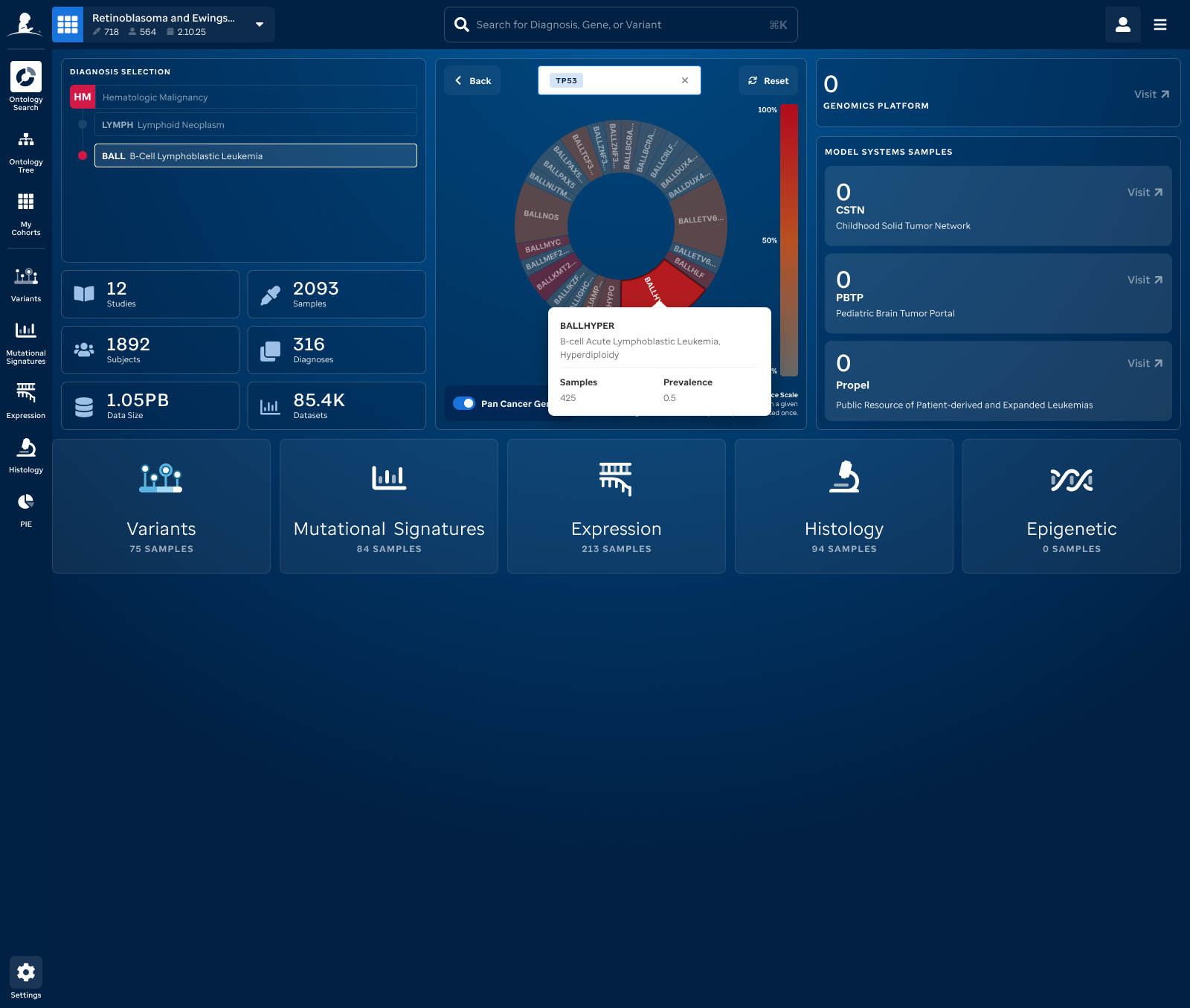This screenshot has height=1008, width=1190.
Task: Open the hamburger menu
Action: coord(1160,25)
